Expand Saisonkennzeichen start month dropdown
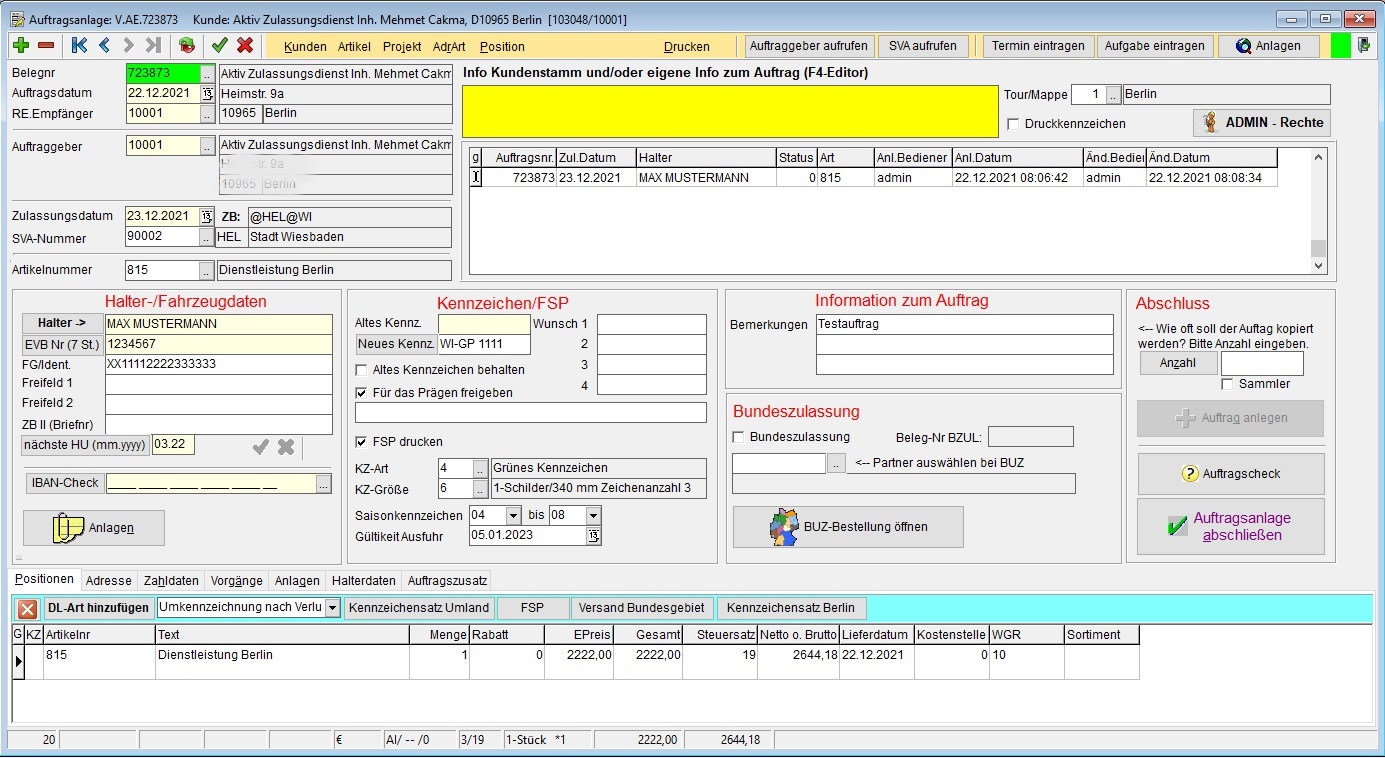 tap(513, 515)
